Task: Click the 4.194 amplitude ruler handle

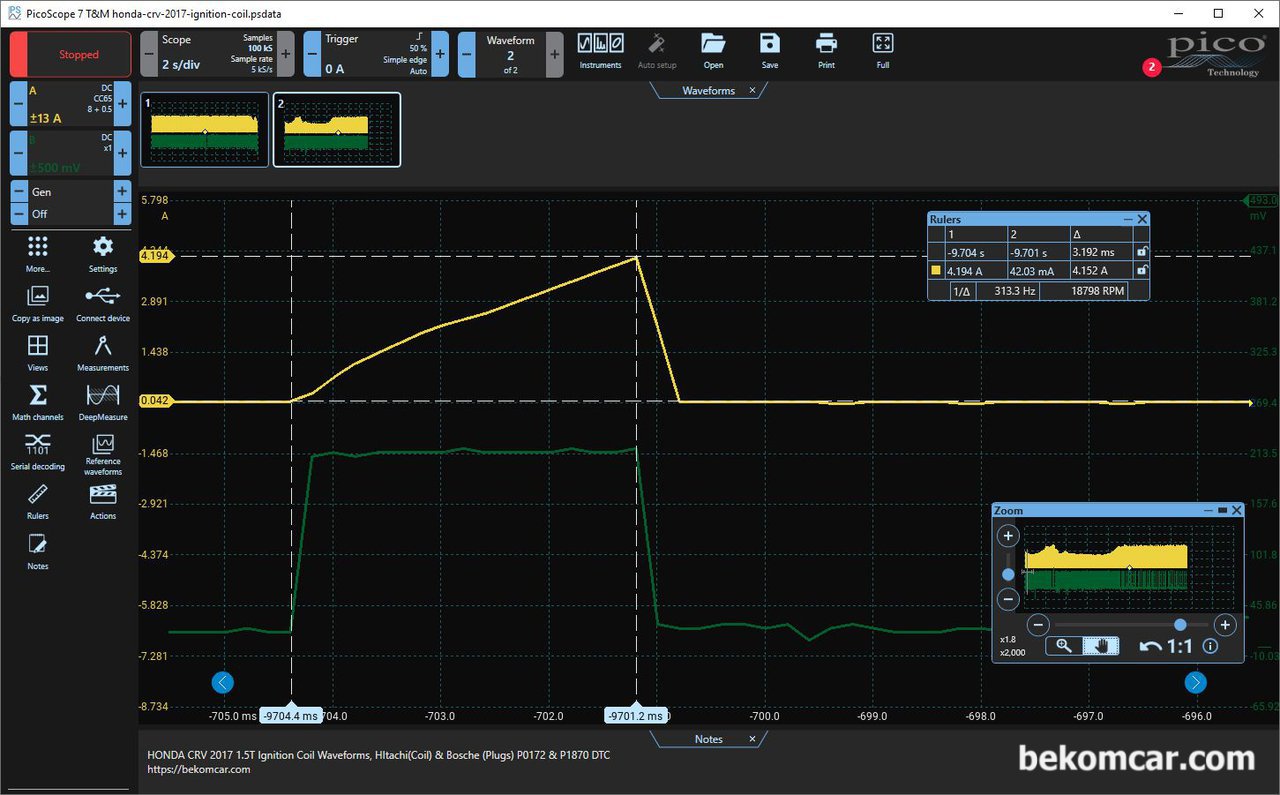Action: [156, 256]
